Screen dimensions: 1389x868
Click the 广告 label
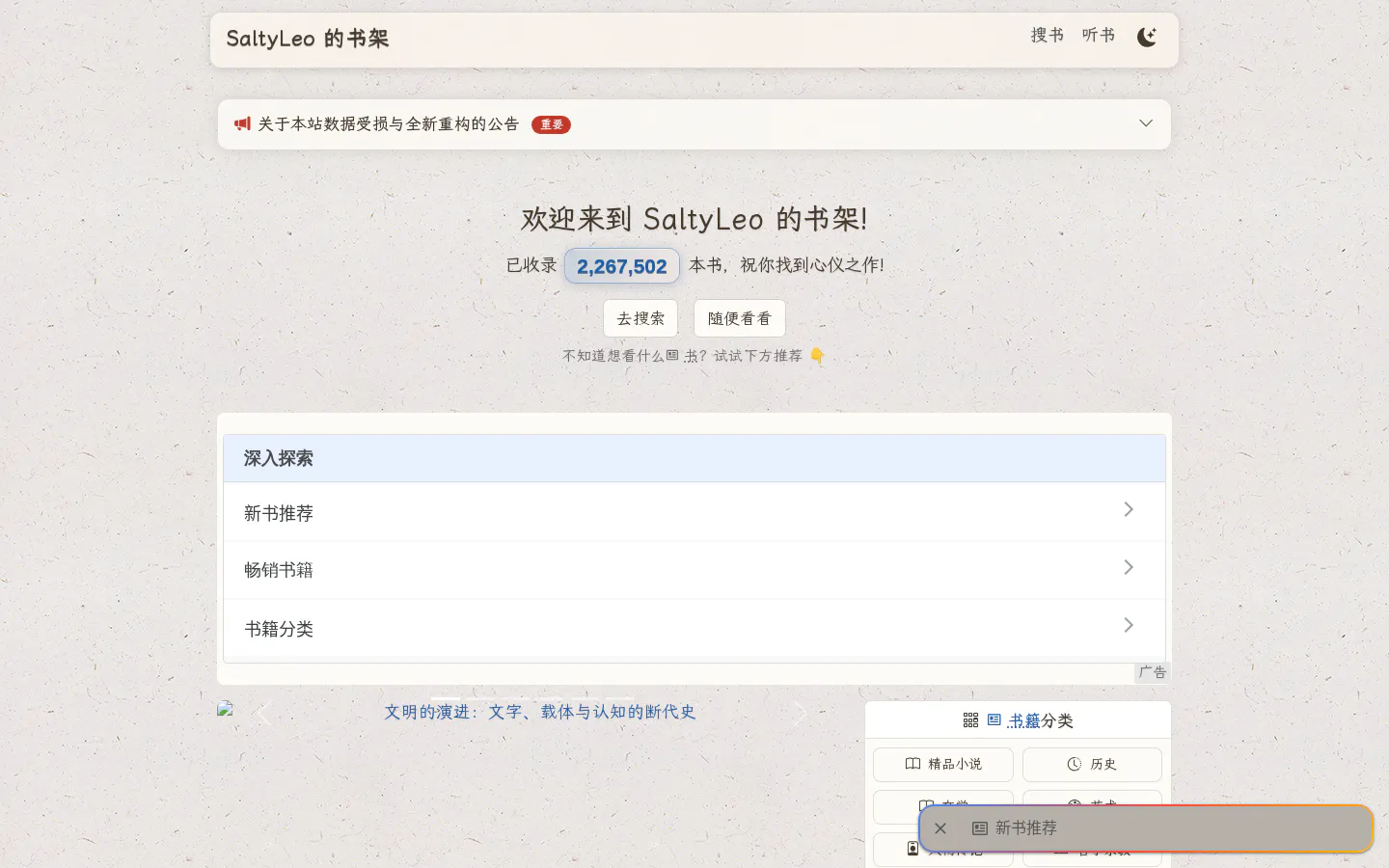tap(1153, 672)
